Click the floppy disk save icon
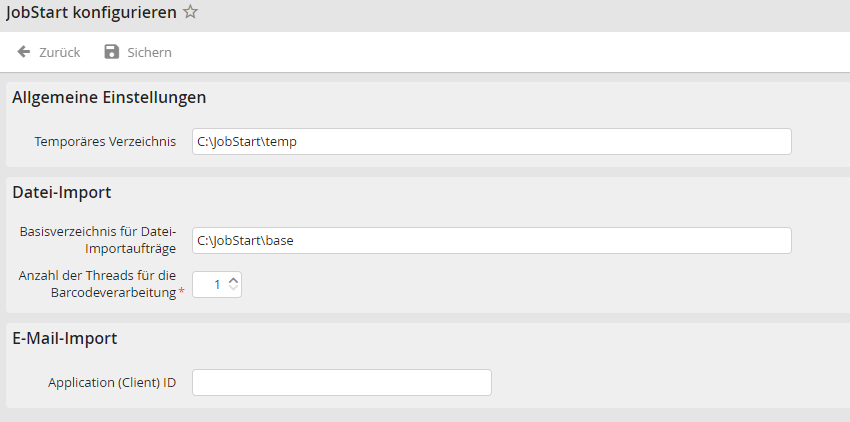 (x=112, y=52)
